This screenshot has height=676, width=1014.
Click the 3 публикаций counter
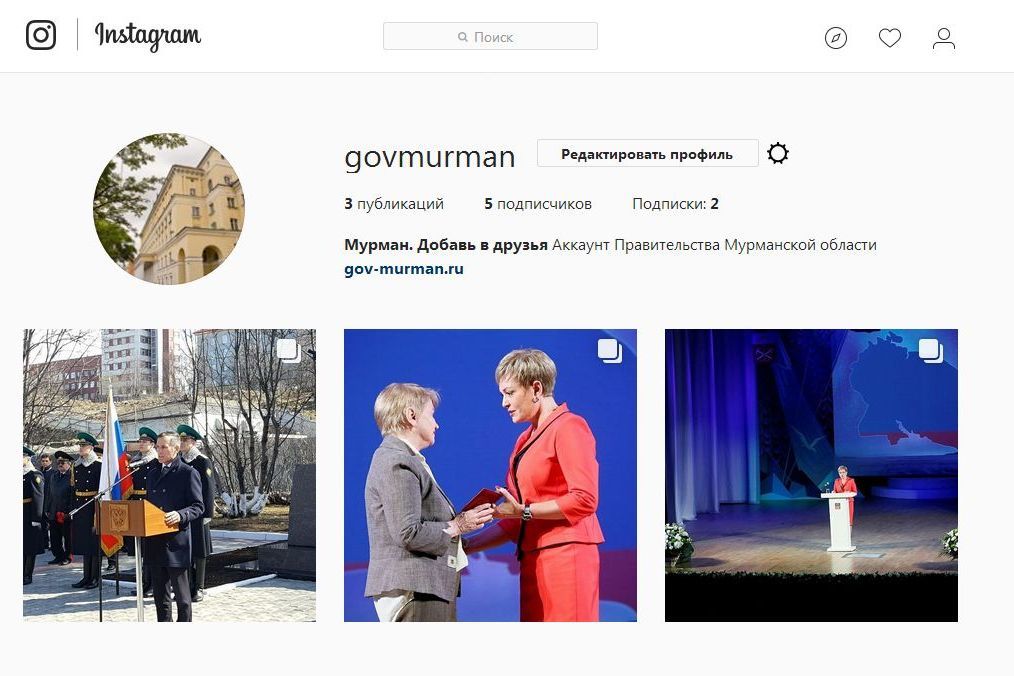click(394, 204)
